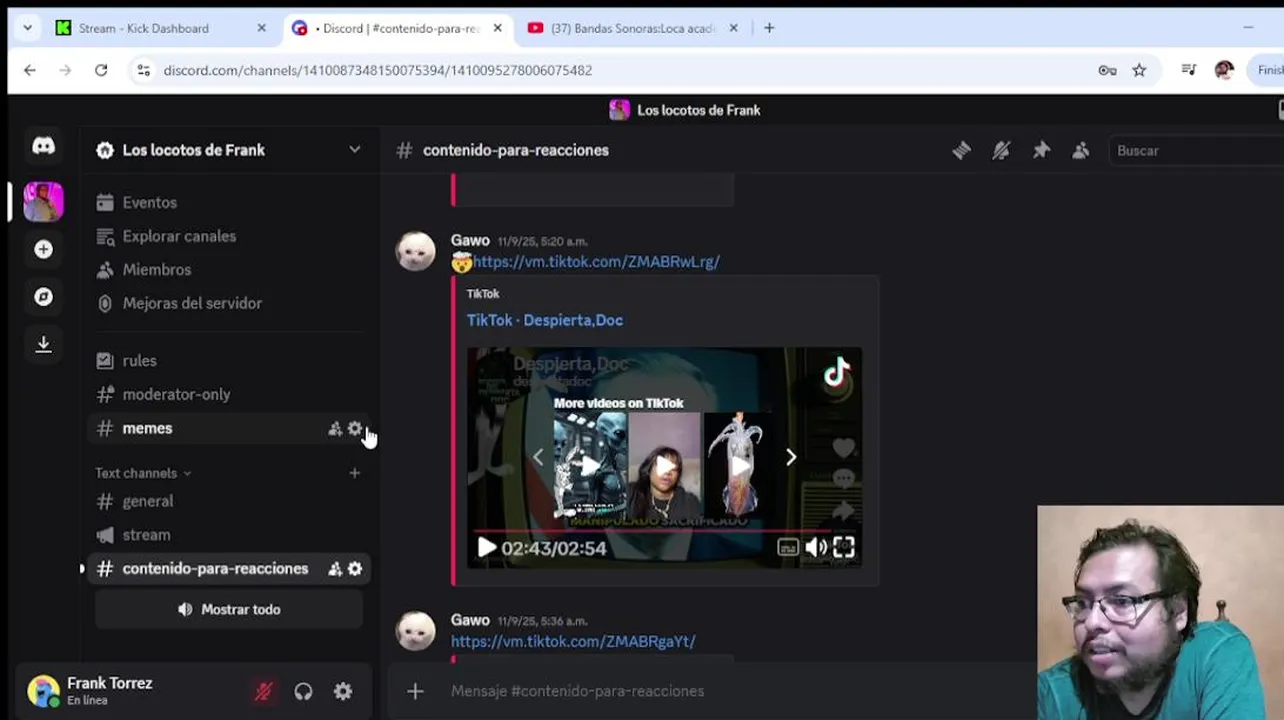Select Los locotos de Frank server avatar
Image resolution: width=1284 pixels, height=720 pixels.
[x=43, y=202]
